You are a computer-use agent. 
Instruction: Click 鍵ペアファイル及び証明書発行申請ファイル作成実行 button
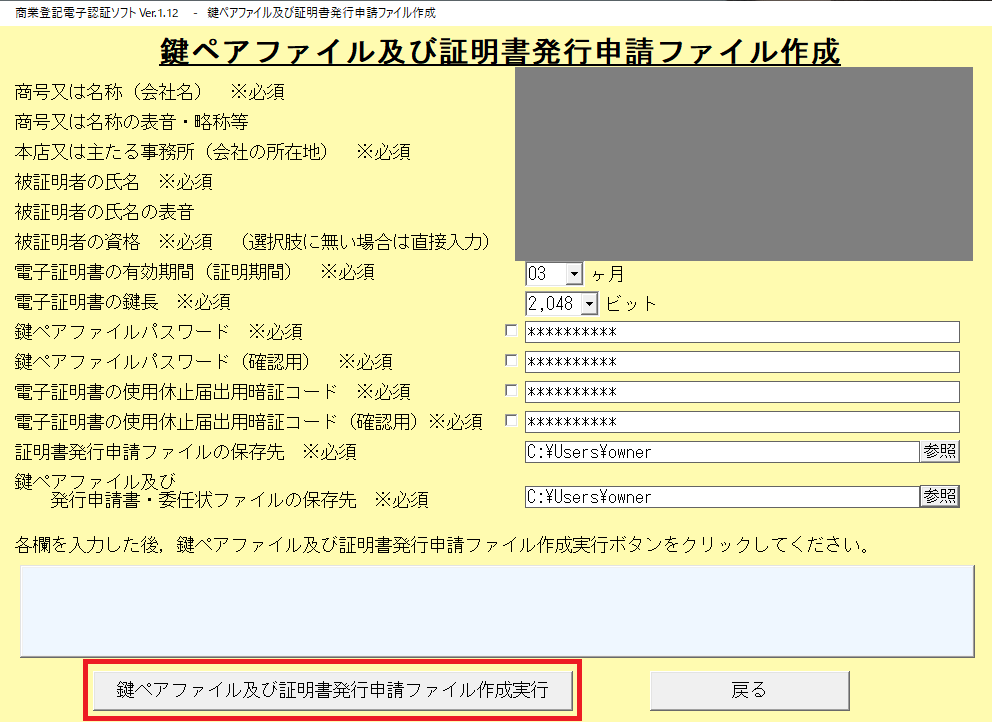[x=332, y=690]
